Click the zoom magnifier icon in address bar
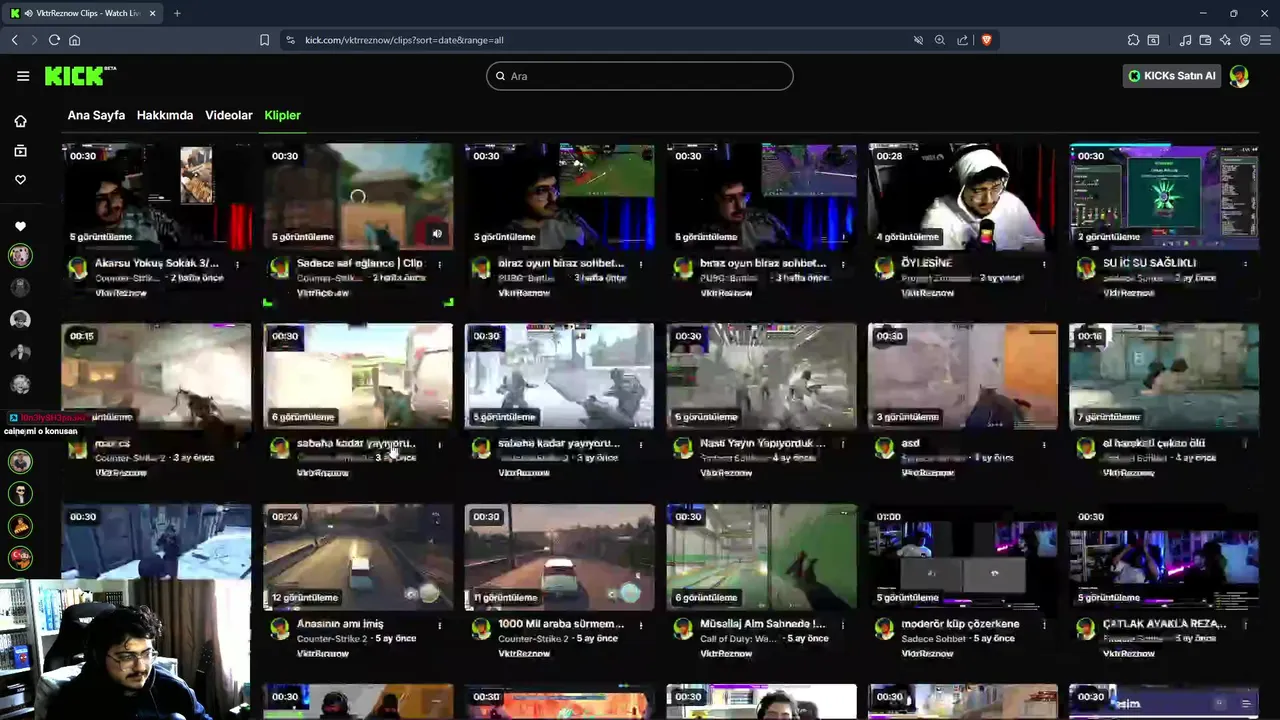The width and height of the screenshot is (1280, 720). [x=940, y=40]
